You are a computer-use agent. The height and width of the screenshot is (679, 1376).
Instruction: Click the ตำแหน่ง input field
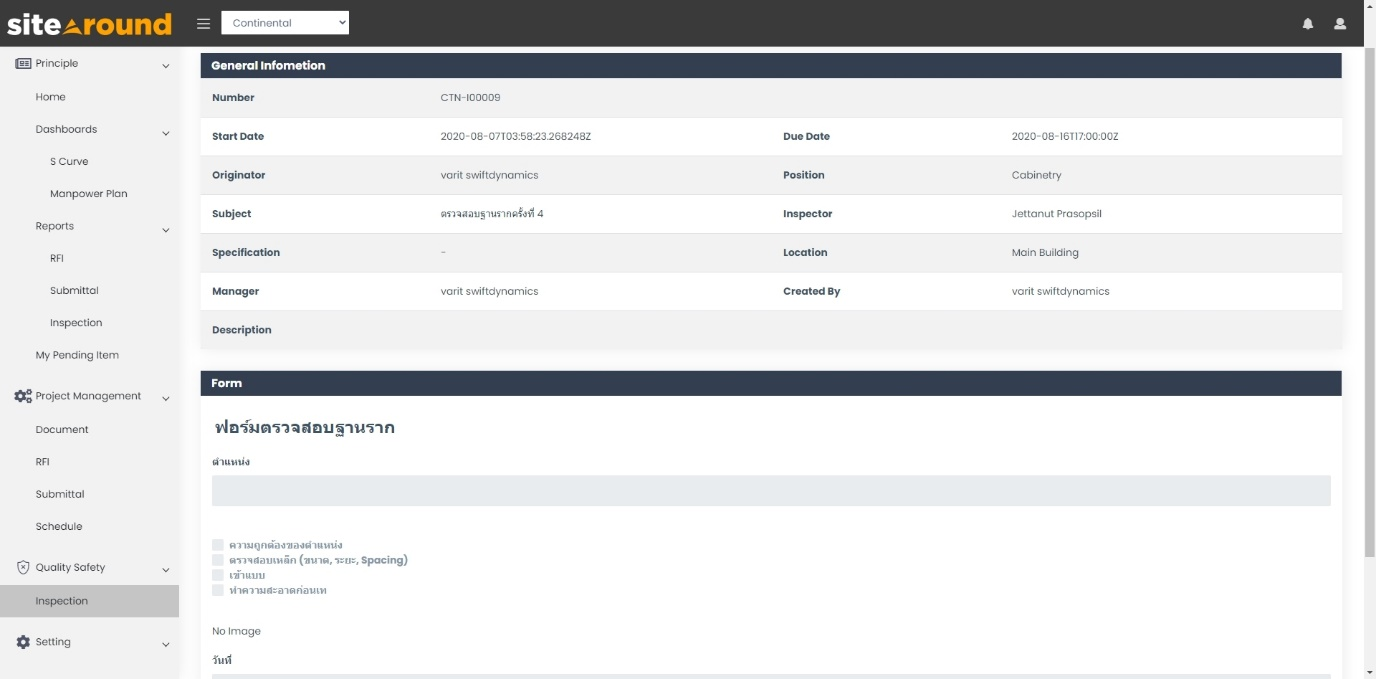coord(770,491)
